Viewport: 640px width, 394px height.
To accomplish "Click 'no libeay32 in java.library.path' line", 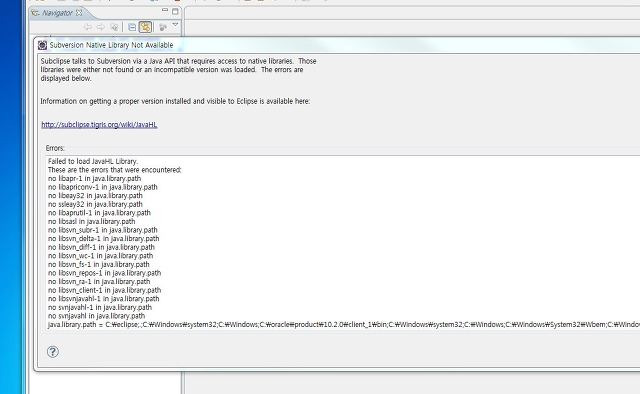I will point(95,196).
